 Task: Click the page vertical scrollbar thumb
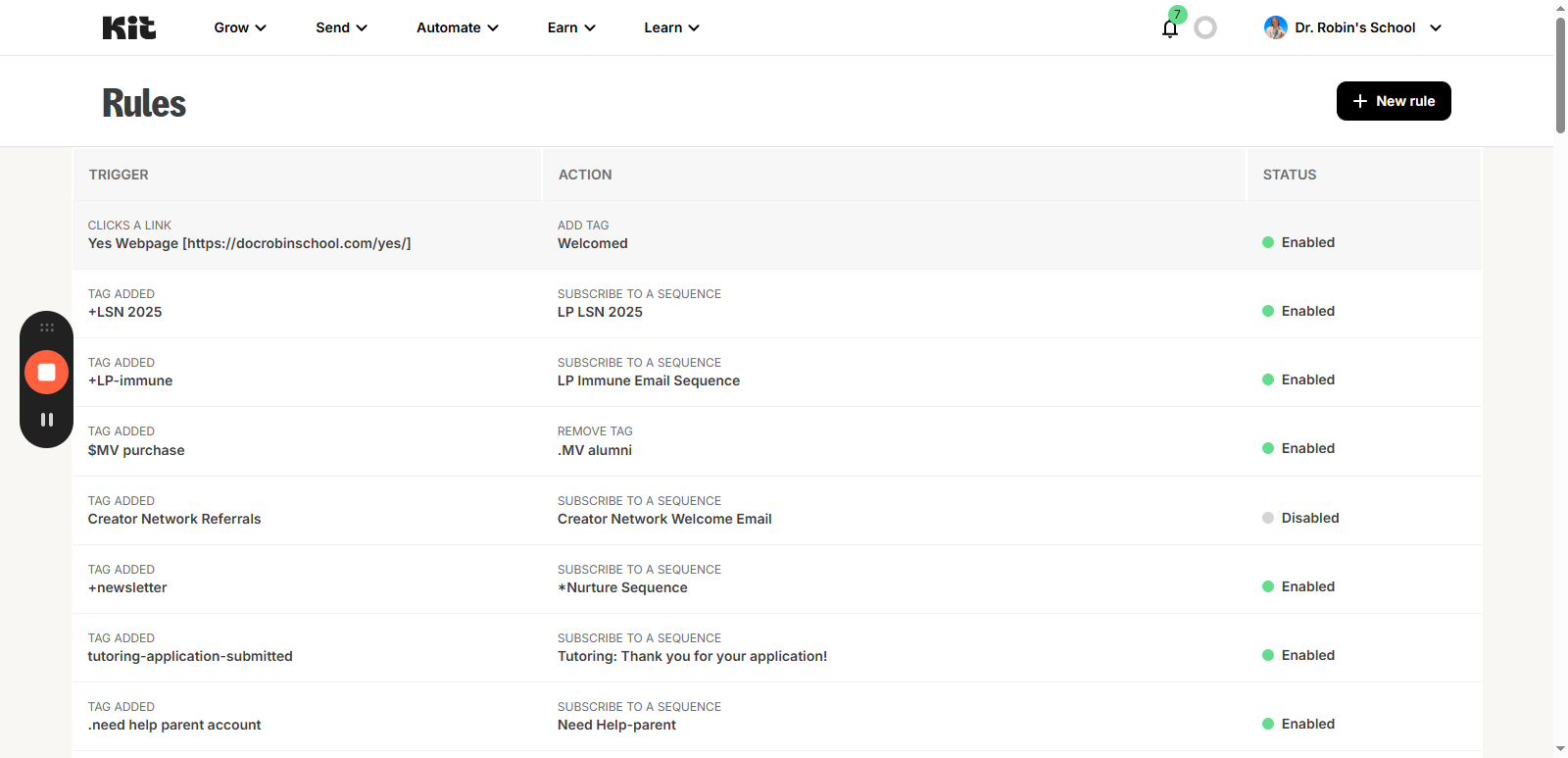pos(1560,74)
